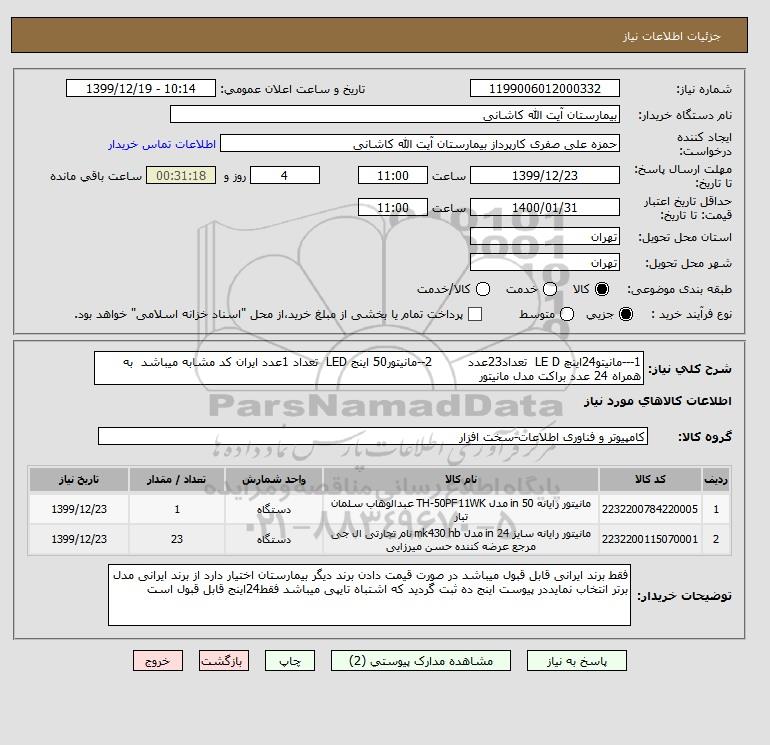
Task: Click the گروه کالا field
Action: tap(373, 436)
